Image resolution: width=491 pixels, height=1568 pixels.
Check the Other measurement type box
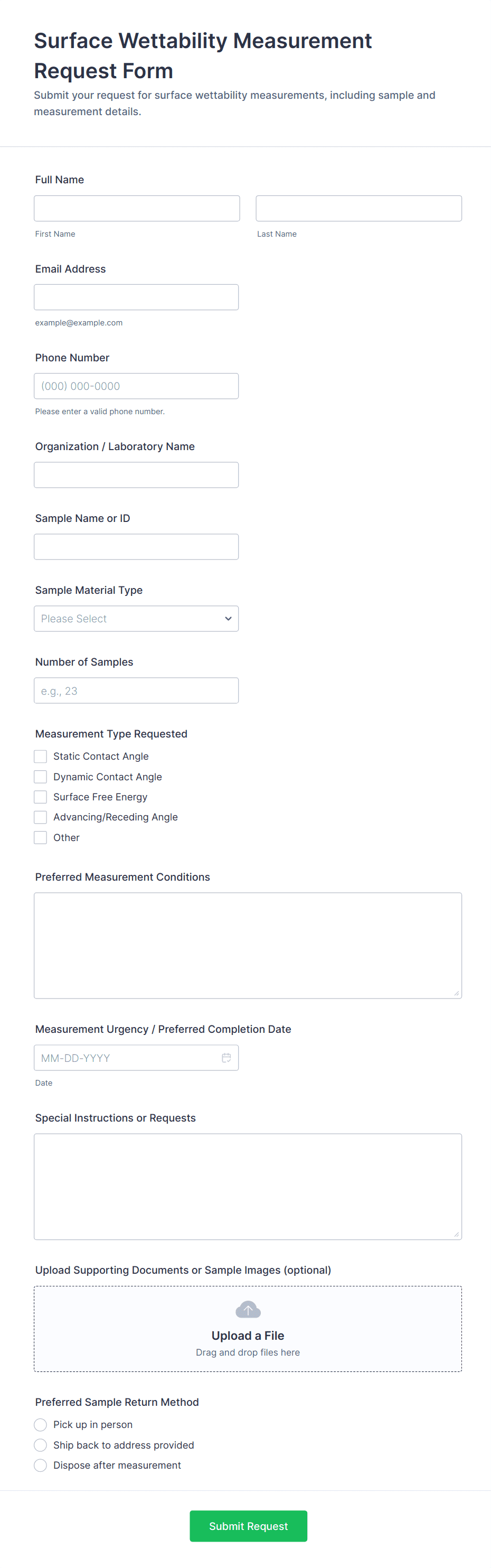tap(41, 837)
